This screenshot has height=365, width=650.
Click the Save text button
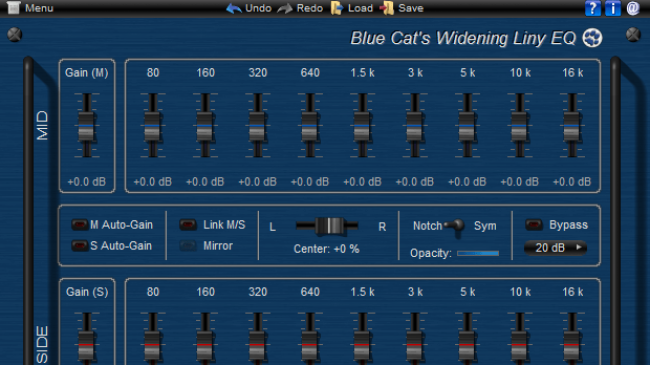[410, 8]
